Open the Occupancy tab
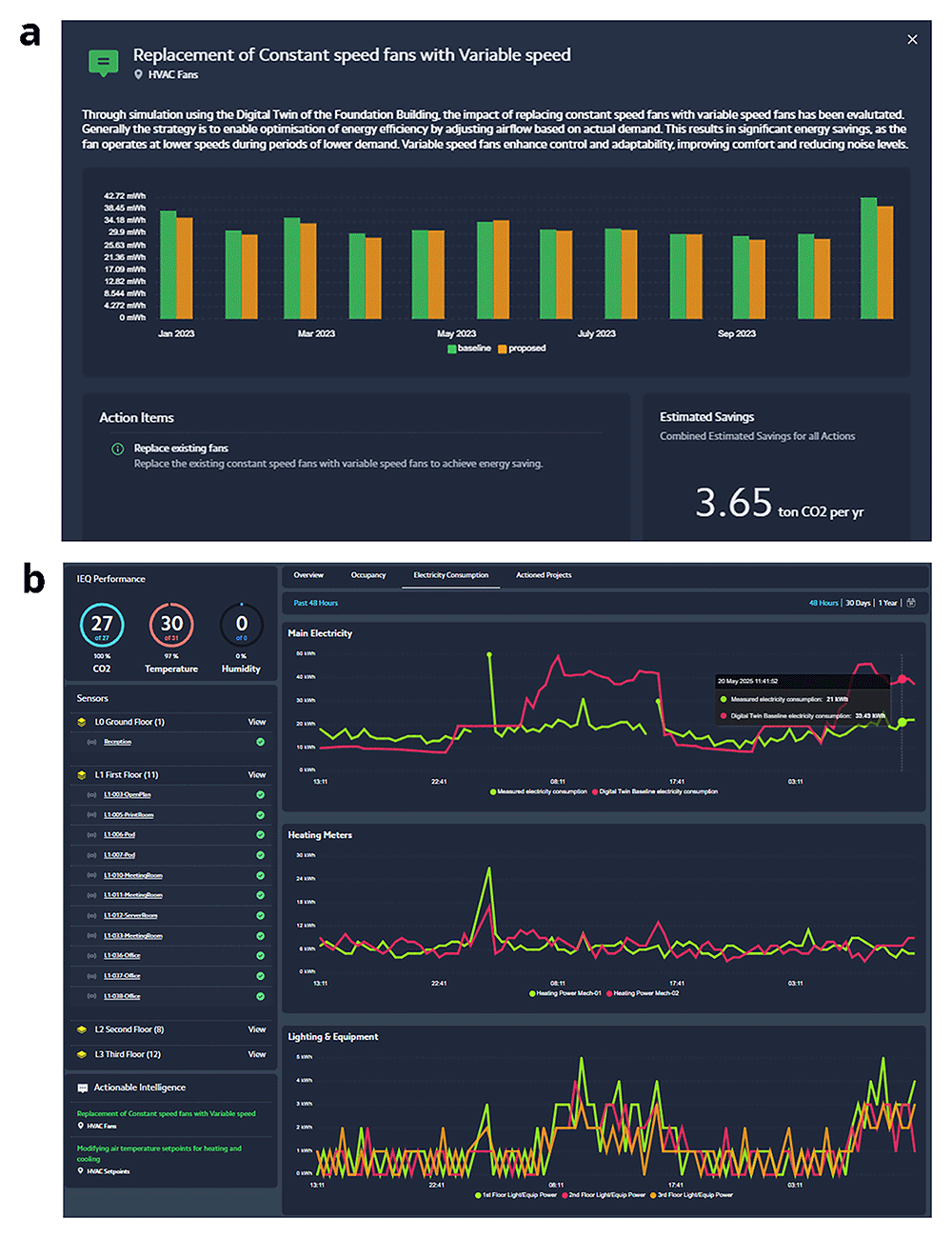 (368, 575)
